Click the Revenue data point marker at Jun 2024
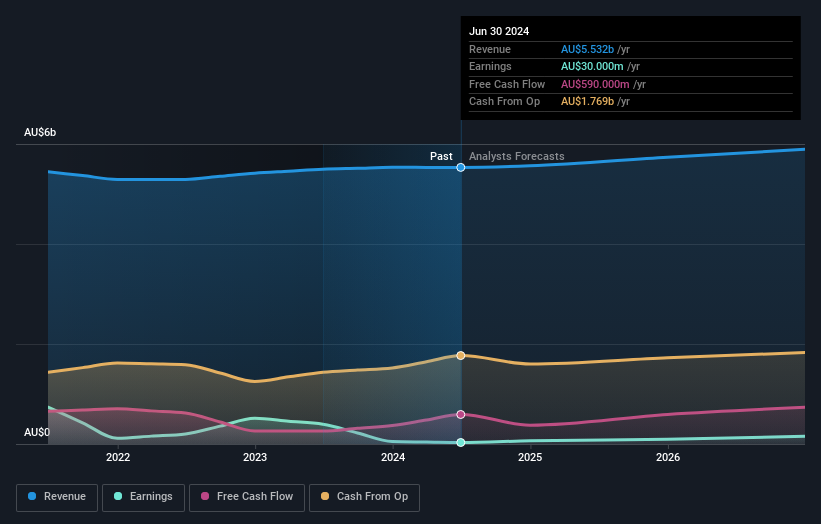 tap(461, 168)
